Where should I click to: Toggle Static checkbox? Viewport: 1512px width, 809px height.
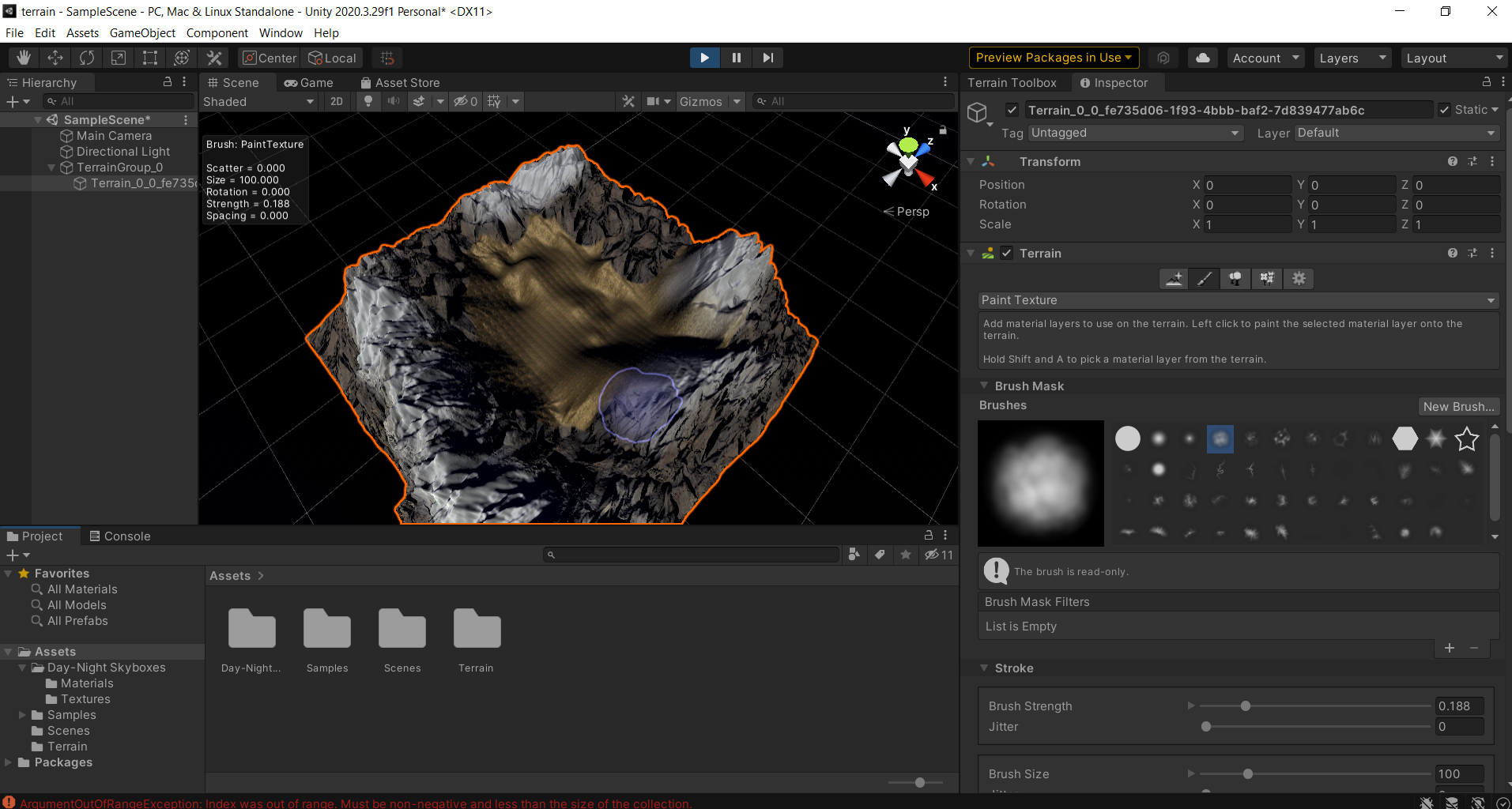point(1445,110)
